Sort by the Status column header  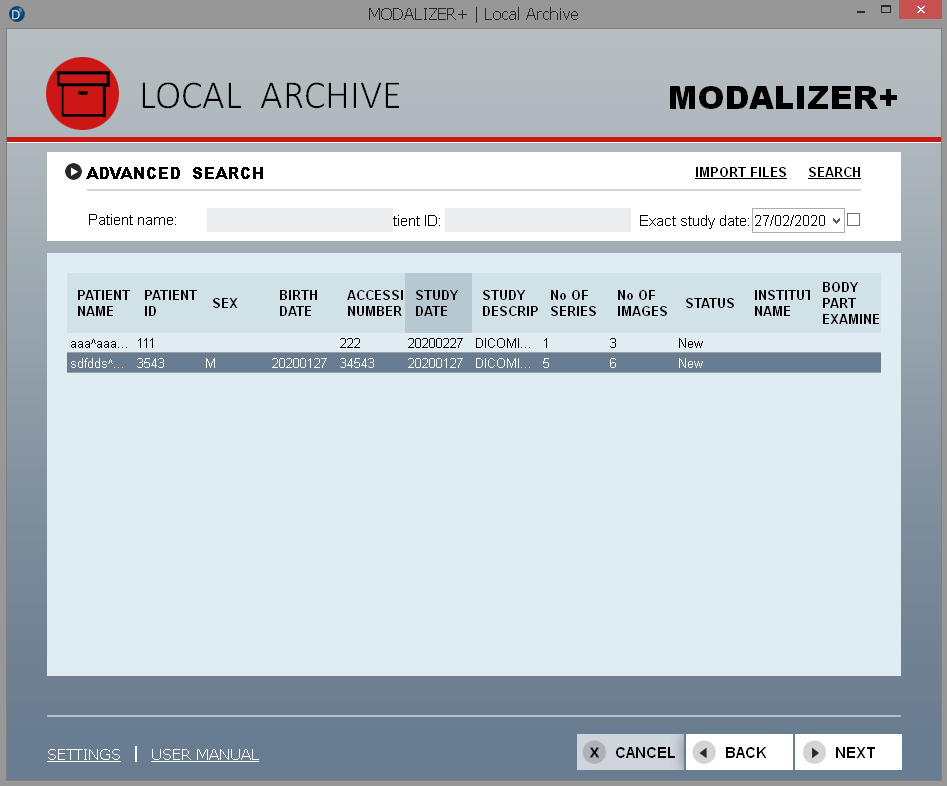[709, 303]
